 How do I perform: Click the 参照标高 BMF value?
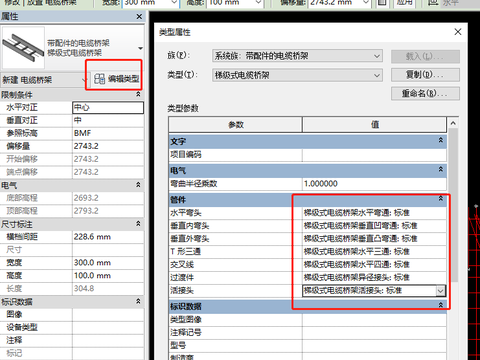(108, 133)
